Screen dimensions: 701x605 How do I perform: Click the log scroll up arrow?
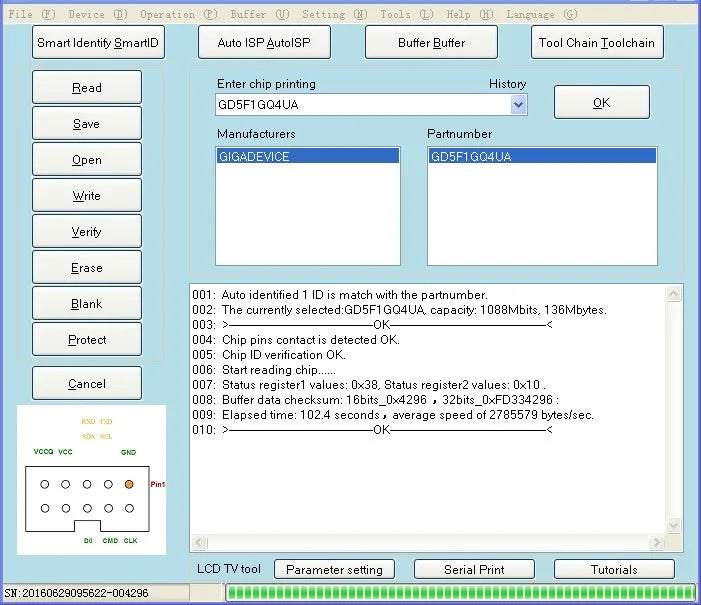tap(673, 294)
